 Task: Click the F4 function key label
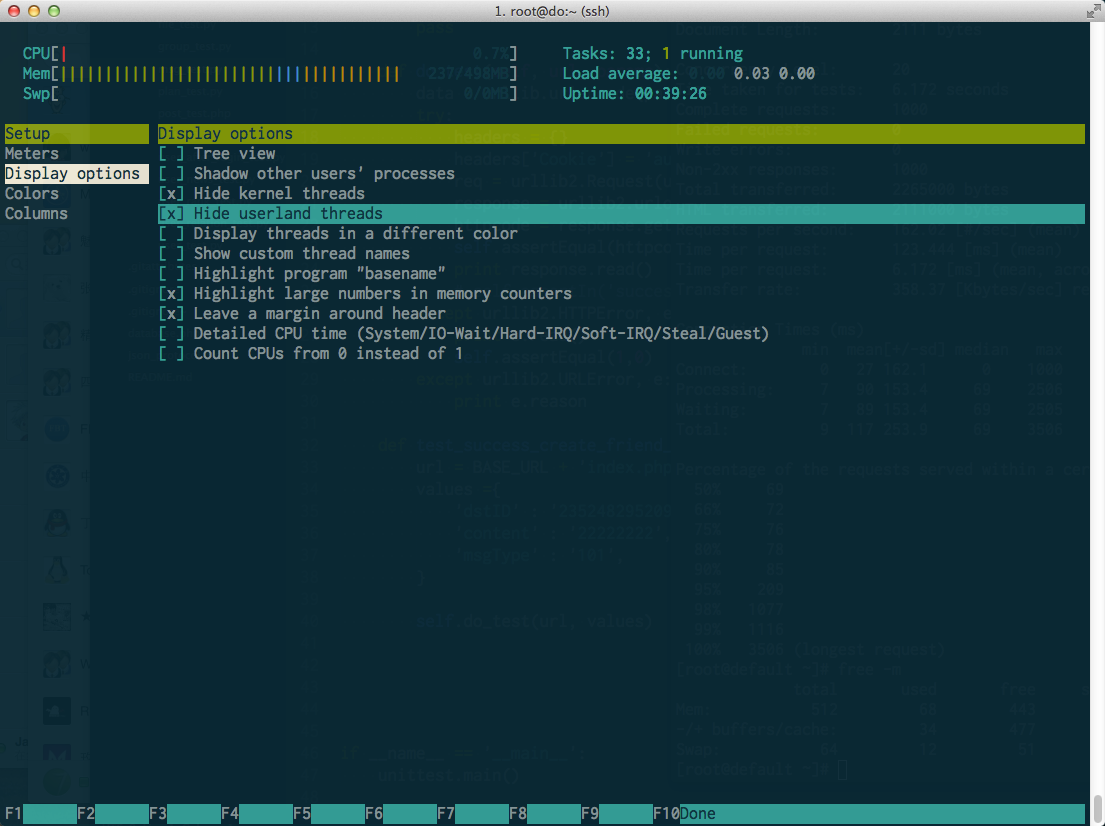[x=230, y=814]
